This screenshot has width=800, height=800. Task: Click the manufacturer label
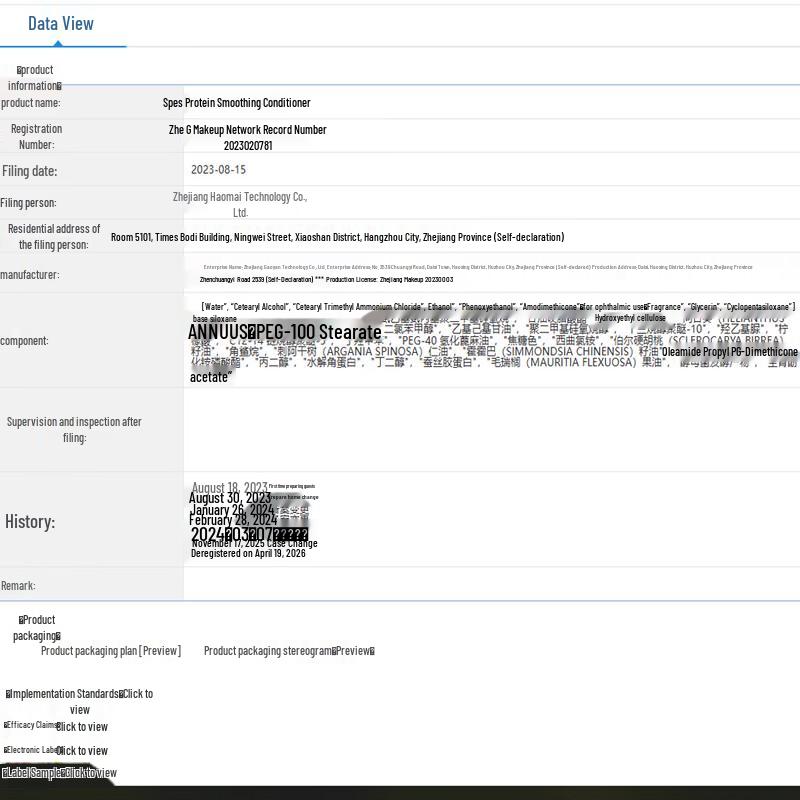click(x=30, y=274)
